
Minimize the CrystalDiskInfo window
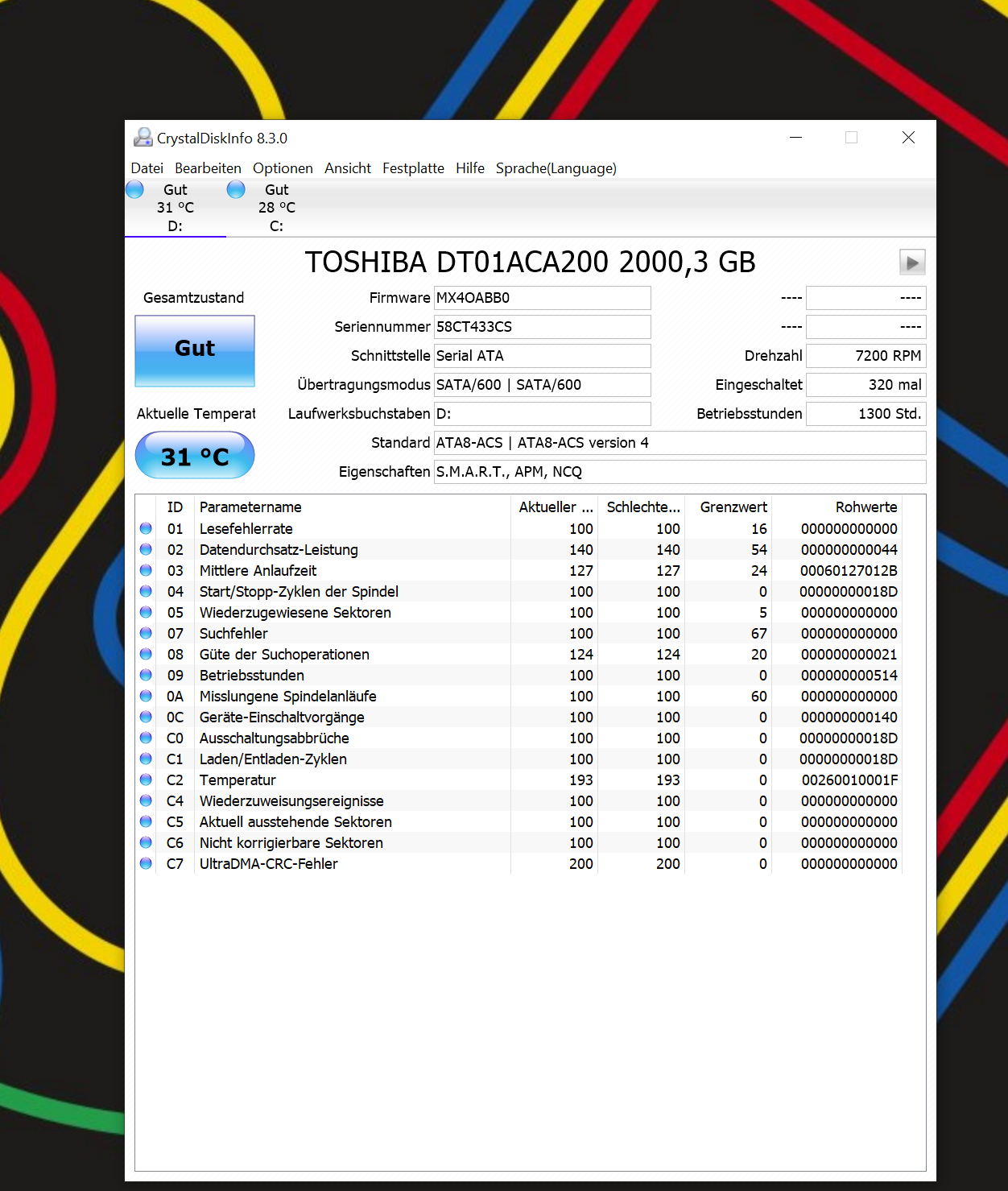point(796,138)
